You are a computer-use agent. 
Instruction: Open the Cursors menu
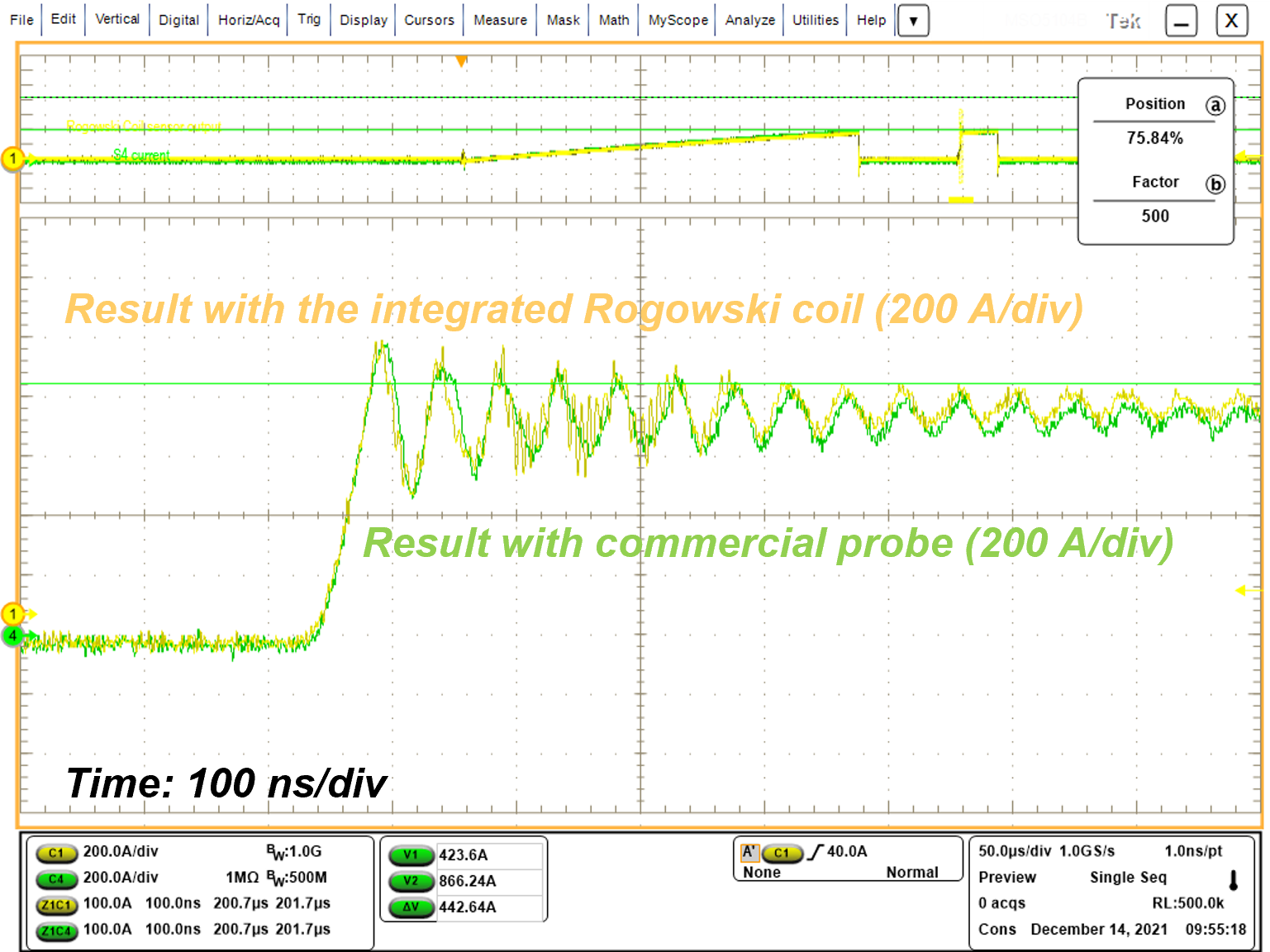[429, 20]
